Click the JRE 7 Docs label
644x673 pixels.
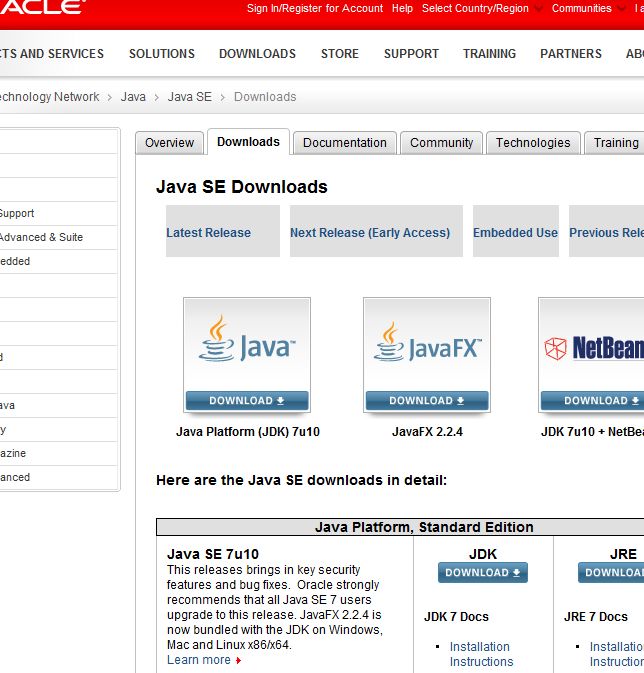pos(596,617)
